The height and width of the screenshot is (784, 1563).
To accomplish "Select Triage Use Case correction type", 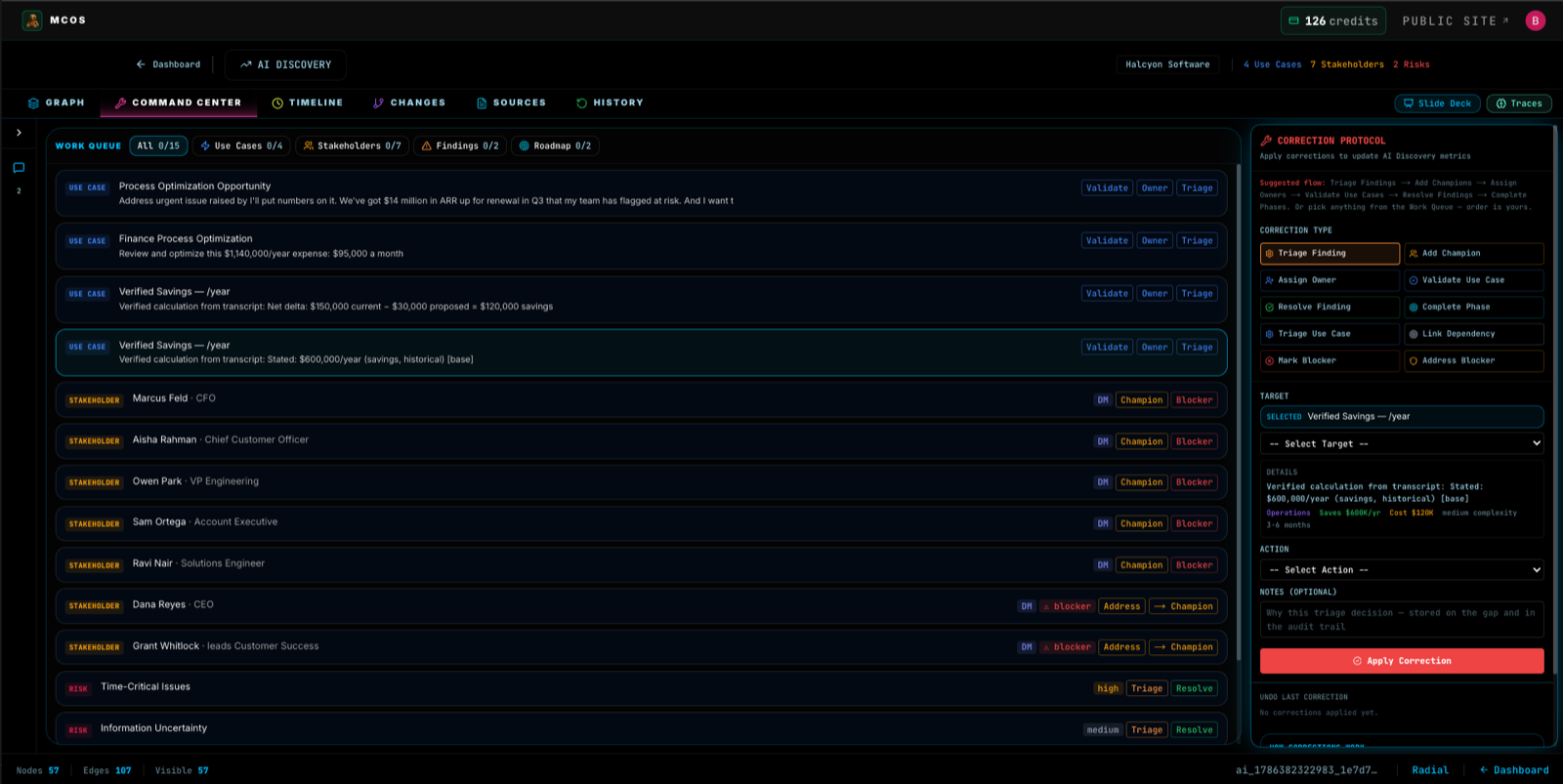I will [x=1330, y=334].
